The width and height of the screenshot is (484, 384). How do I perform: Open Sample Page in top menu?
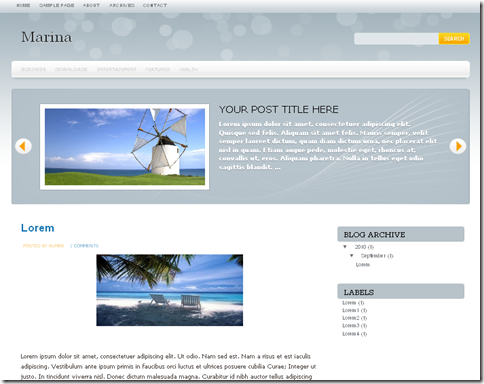point(57,5)
